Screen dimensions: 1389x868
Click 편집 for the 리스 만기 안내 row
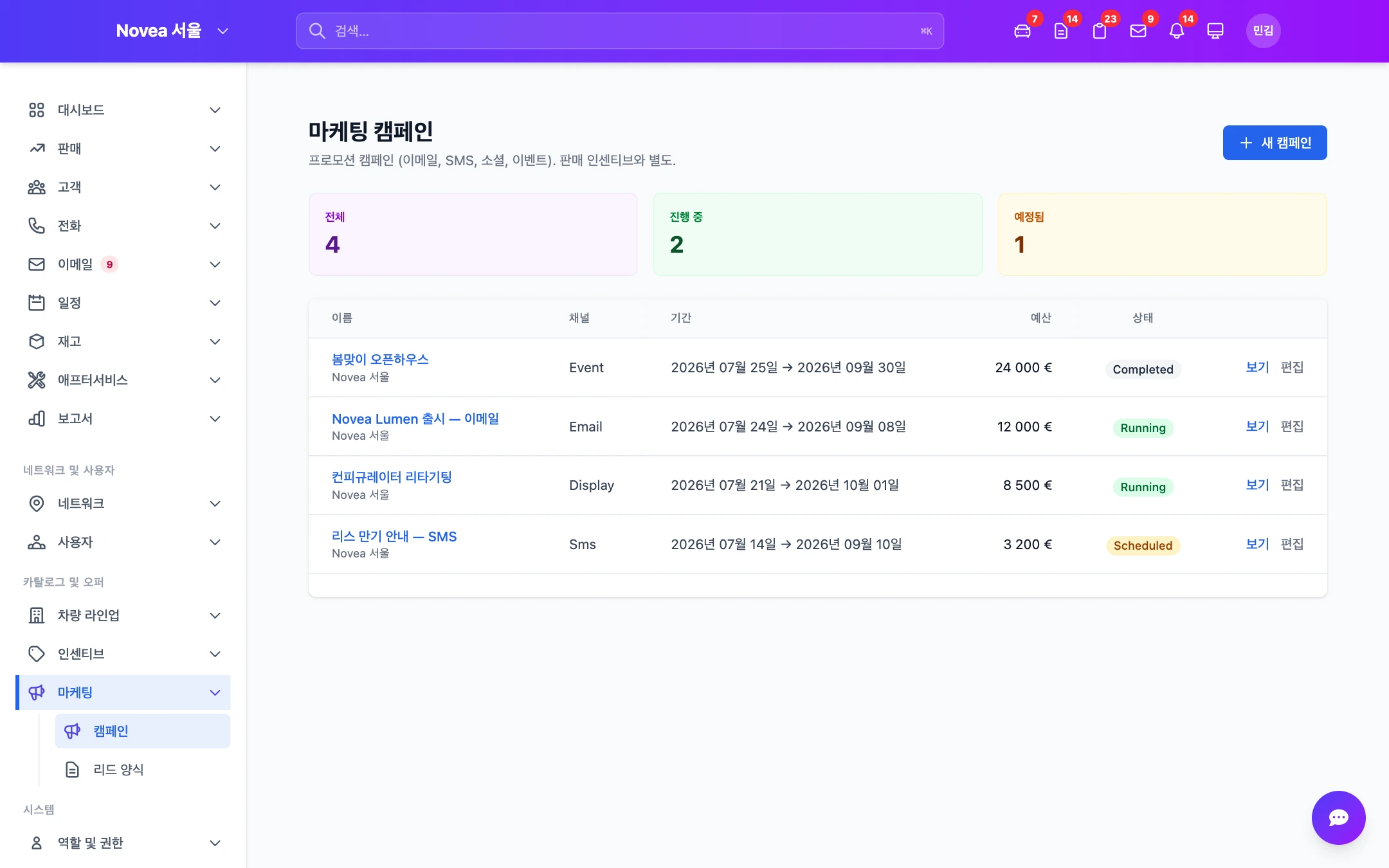tap(1292, 544)
